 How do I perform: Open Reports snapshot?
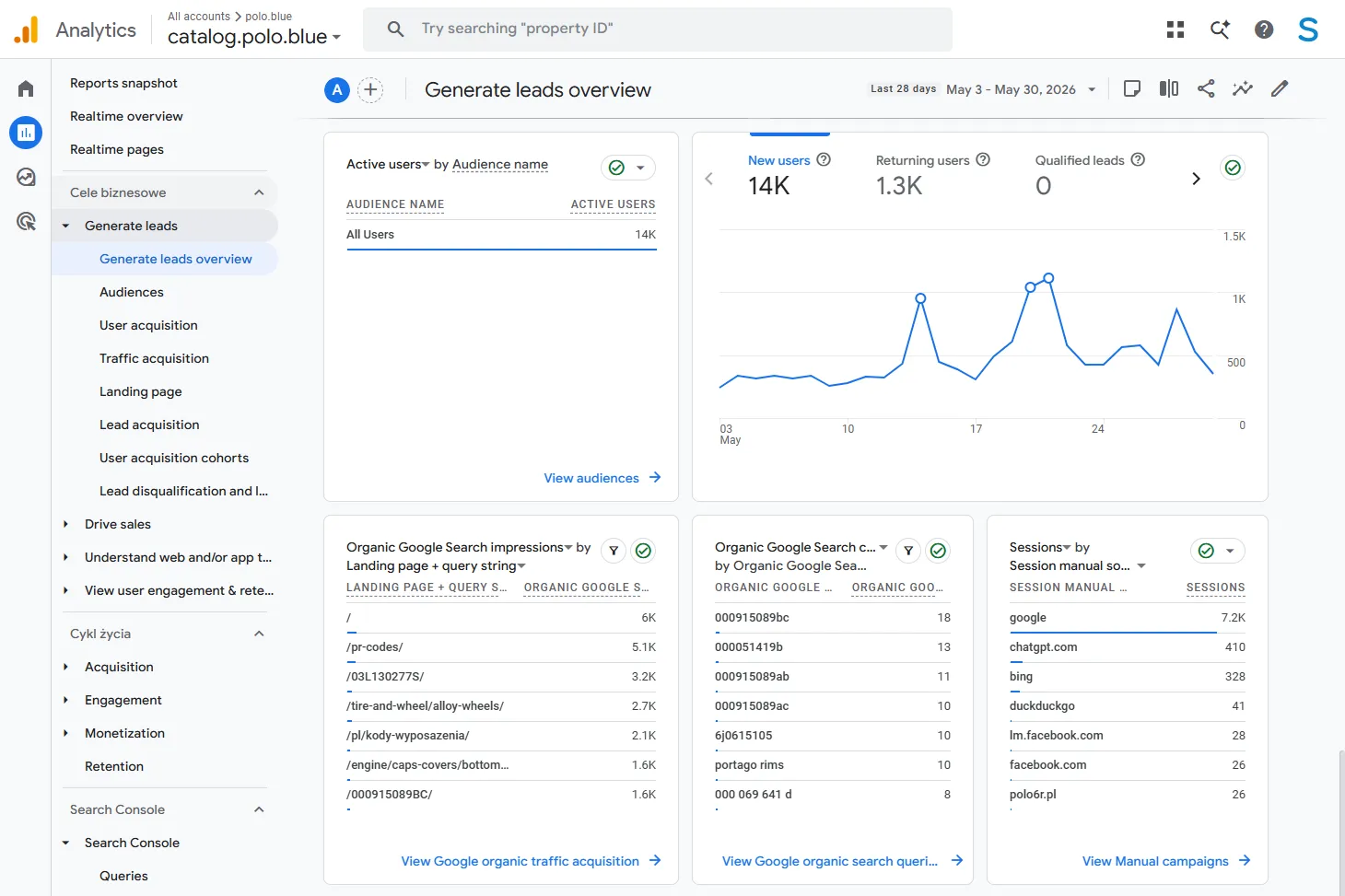click(x=123, y=83)
